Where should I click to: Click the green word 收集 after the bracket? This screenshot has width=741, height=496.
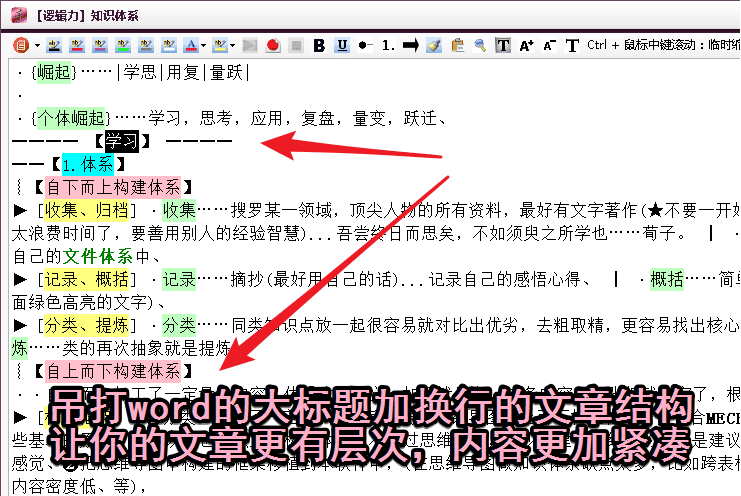pyautogui.click(x=179, y=210)
